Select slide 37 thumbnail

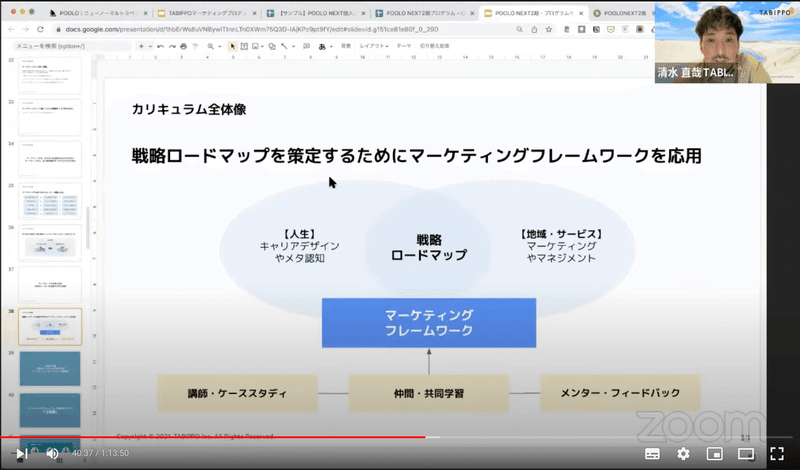[50, 285]
